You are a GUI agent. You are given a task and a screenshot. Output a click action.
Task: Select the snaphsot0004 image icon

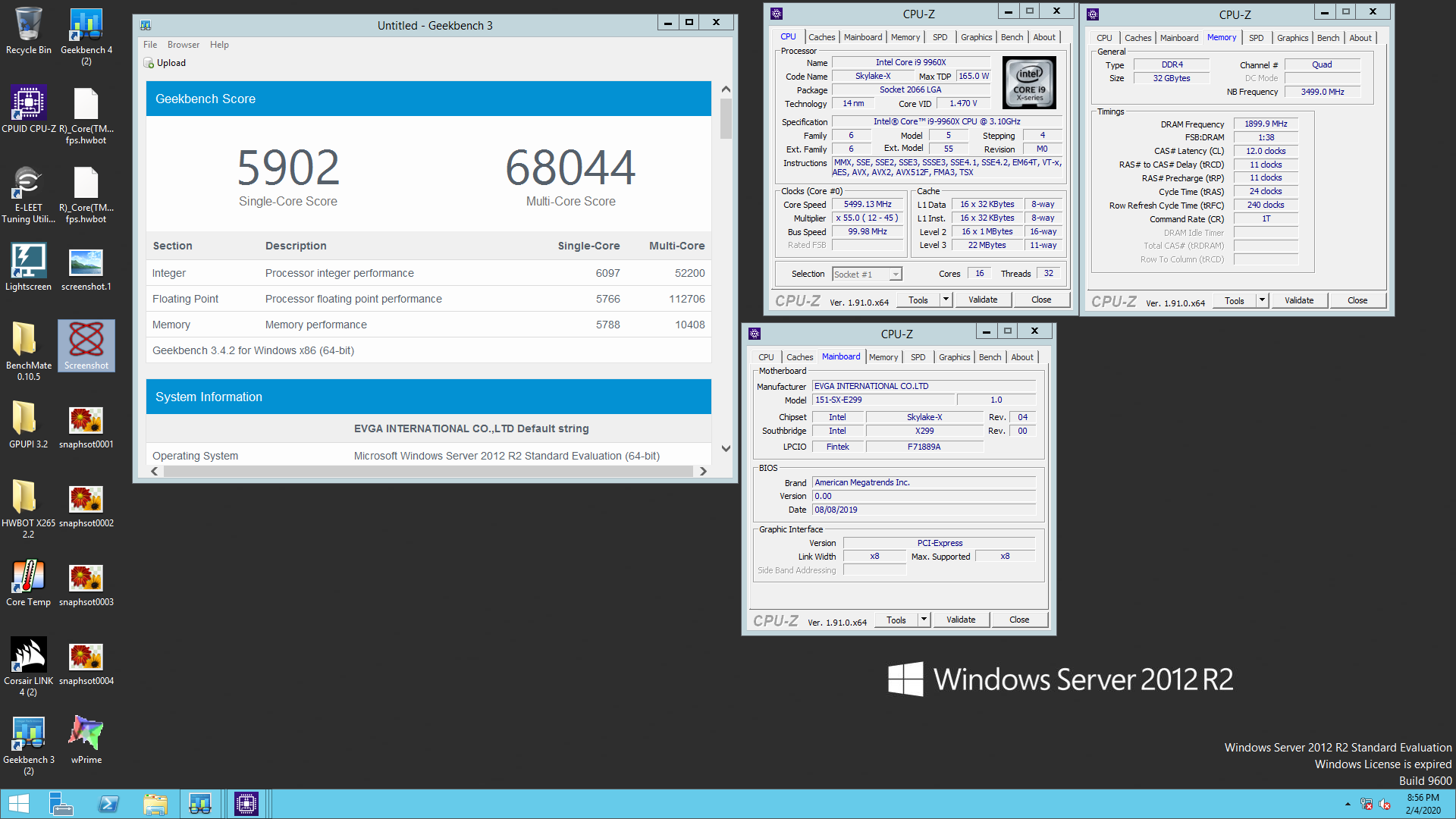(x=86, y=662)
